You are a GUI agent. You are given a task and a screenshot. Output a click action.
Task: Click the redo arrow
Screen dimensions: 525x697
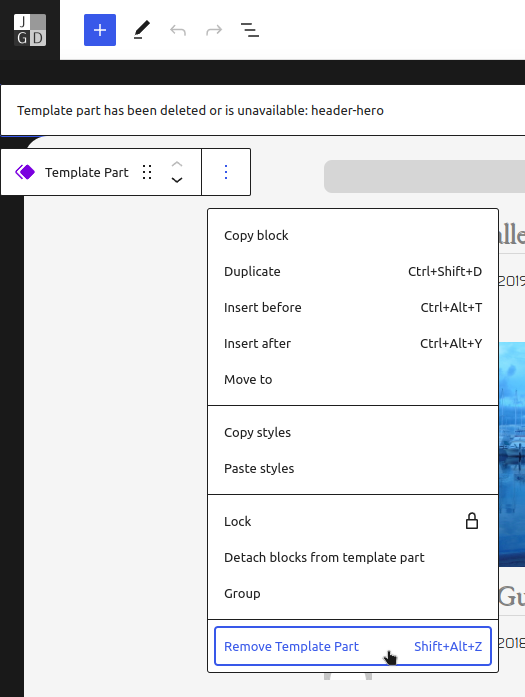[214, 30]
